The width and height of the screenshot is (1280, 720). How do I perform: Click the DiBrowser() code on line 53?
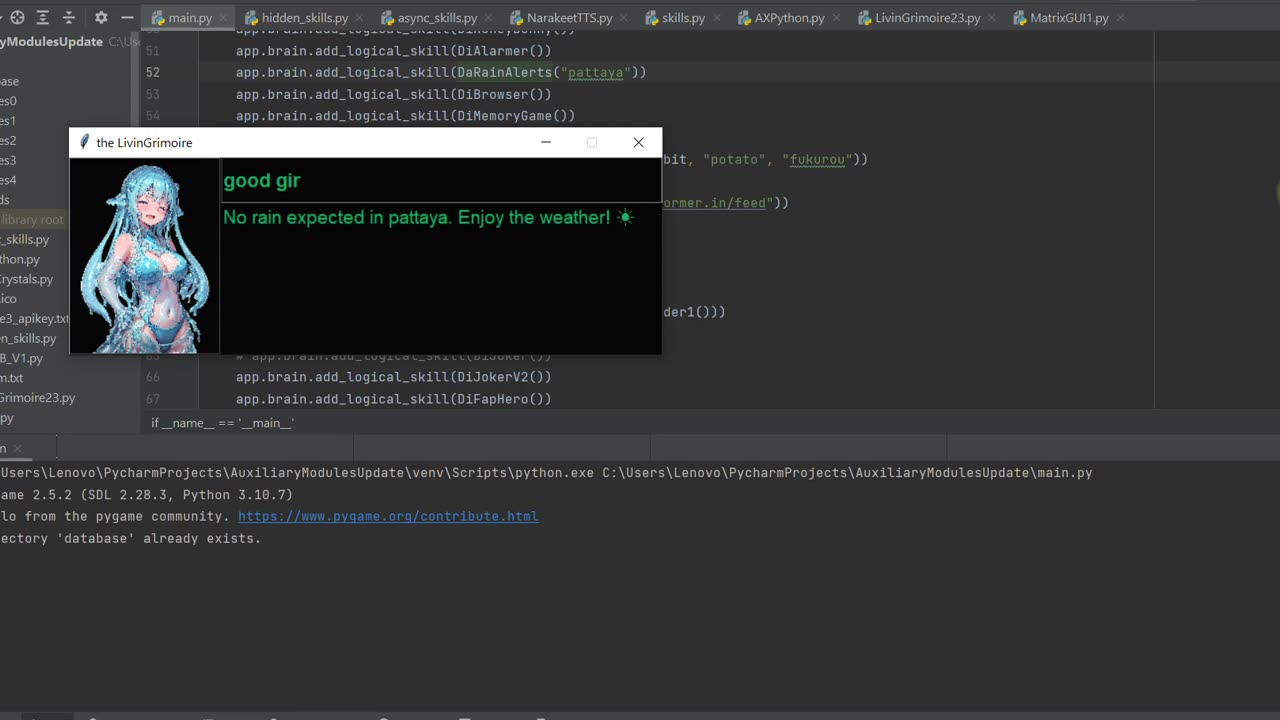coord(394,94)
